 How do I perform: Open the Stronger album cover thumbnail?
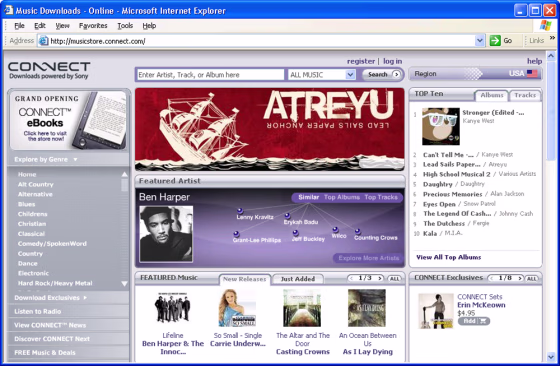point(441,126)
